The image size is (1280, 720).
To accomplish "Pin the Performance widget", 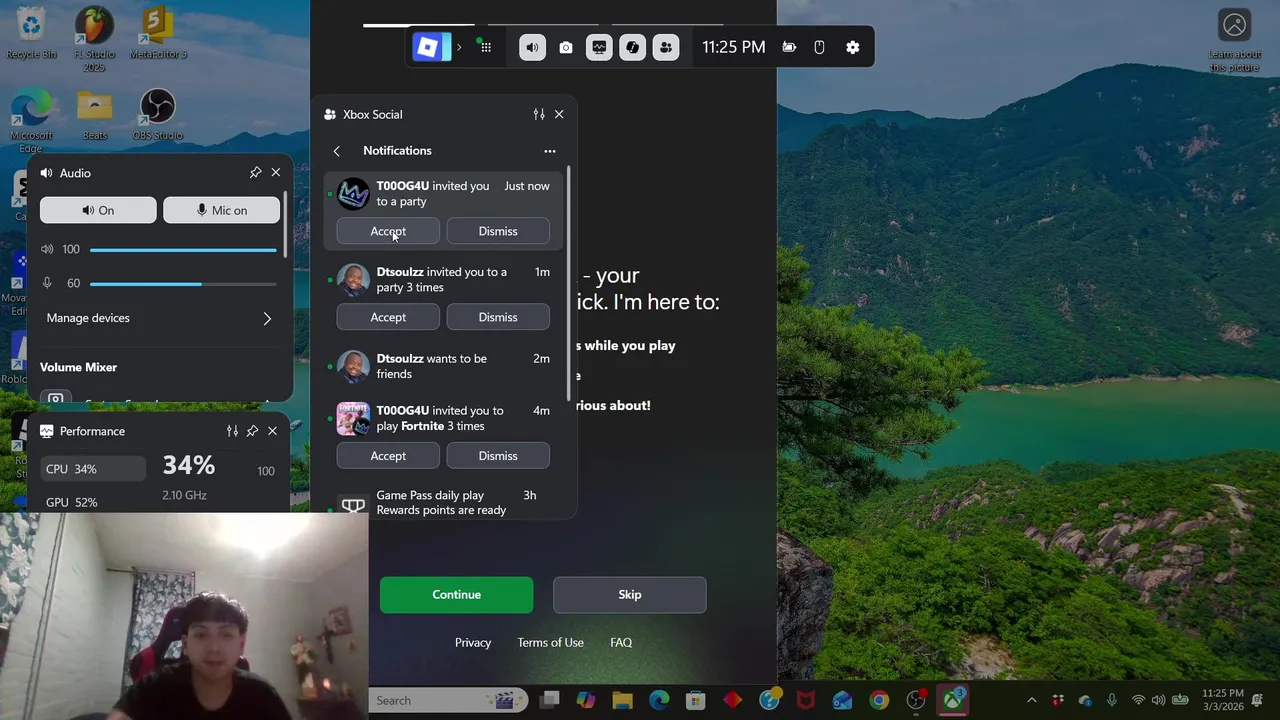I will (252, 431).
